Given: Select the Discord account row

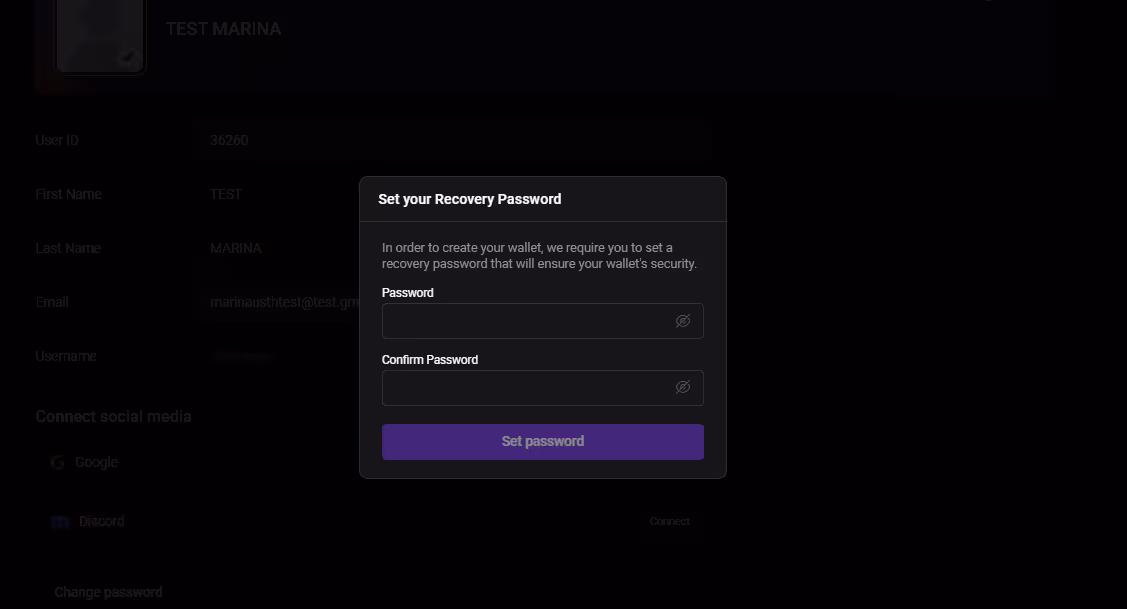Looking at the screenshot, I should (100, 521).
